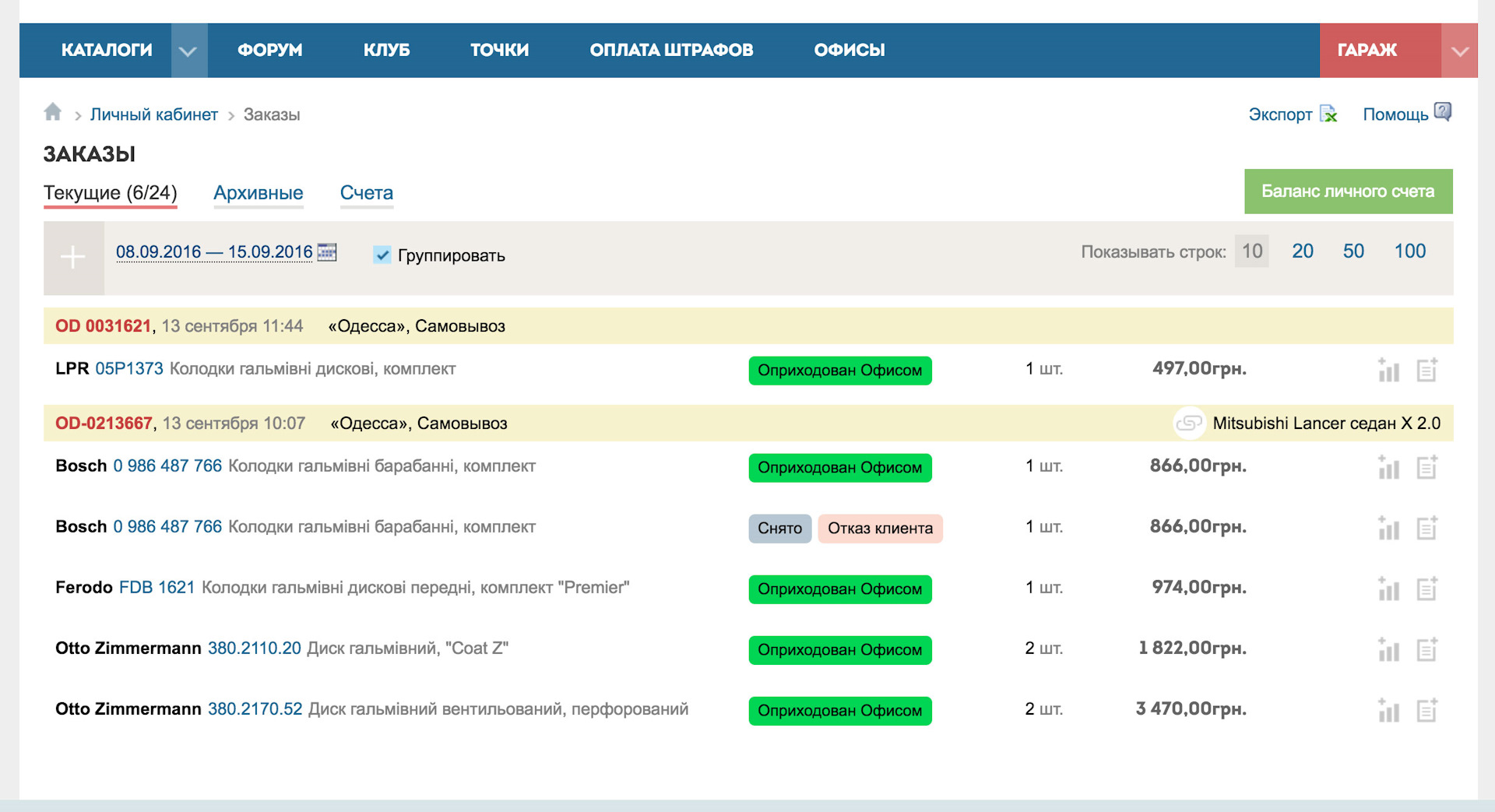Expand the ГАРАЖ dropdown arrow

1459,51
